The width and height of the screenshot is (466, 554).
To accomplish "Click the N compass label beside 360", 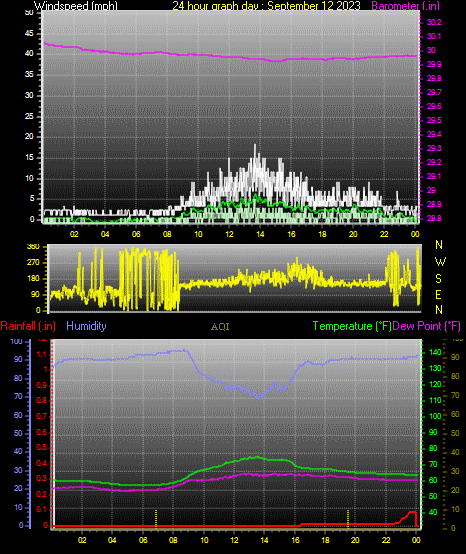I will (x=439, y=244).
